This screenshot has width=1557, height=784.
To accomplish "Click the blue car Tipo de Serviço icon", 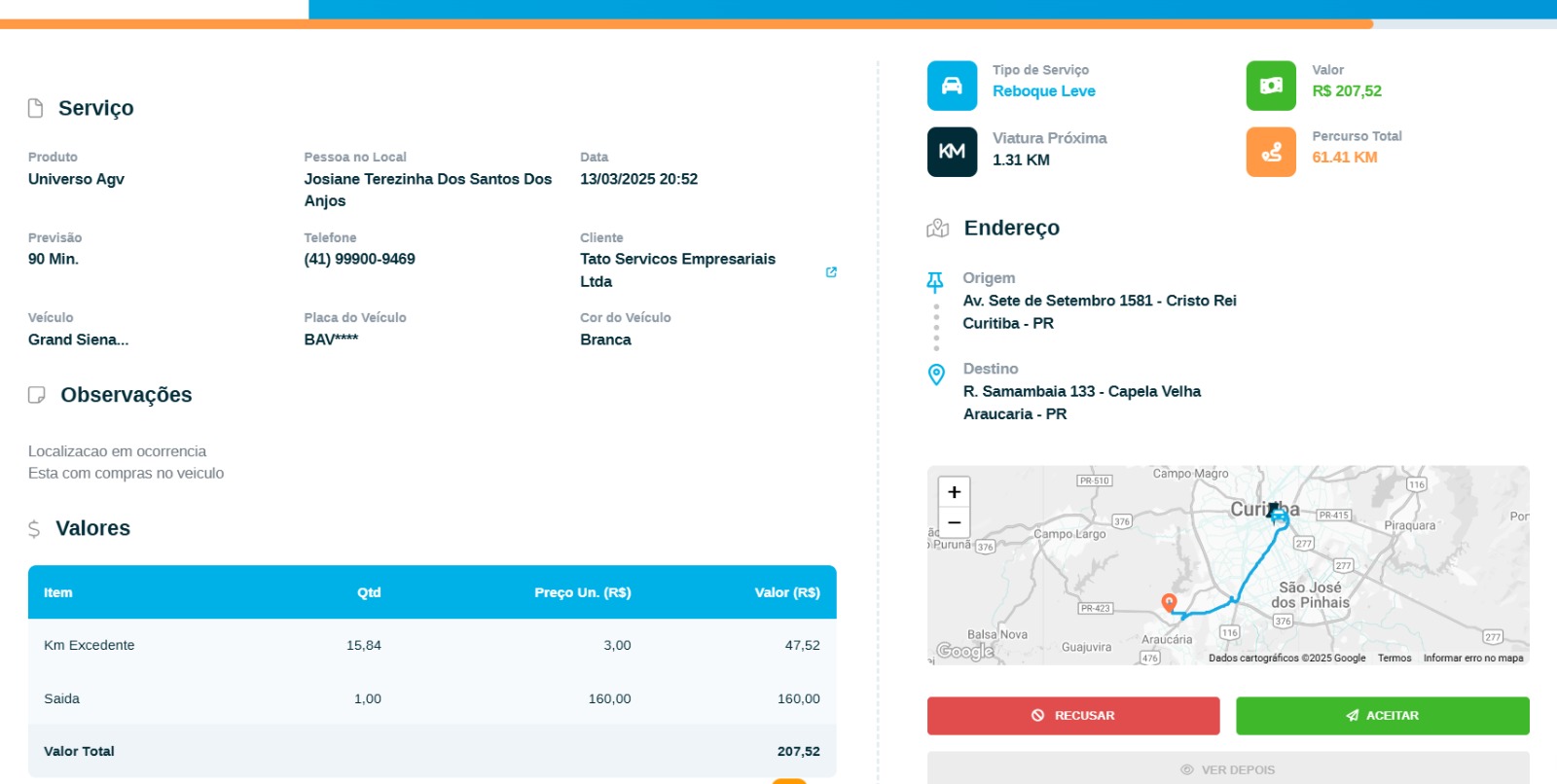I will click(x=952, y=86).
